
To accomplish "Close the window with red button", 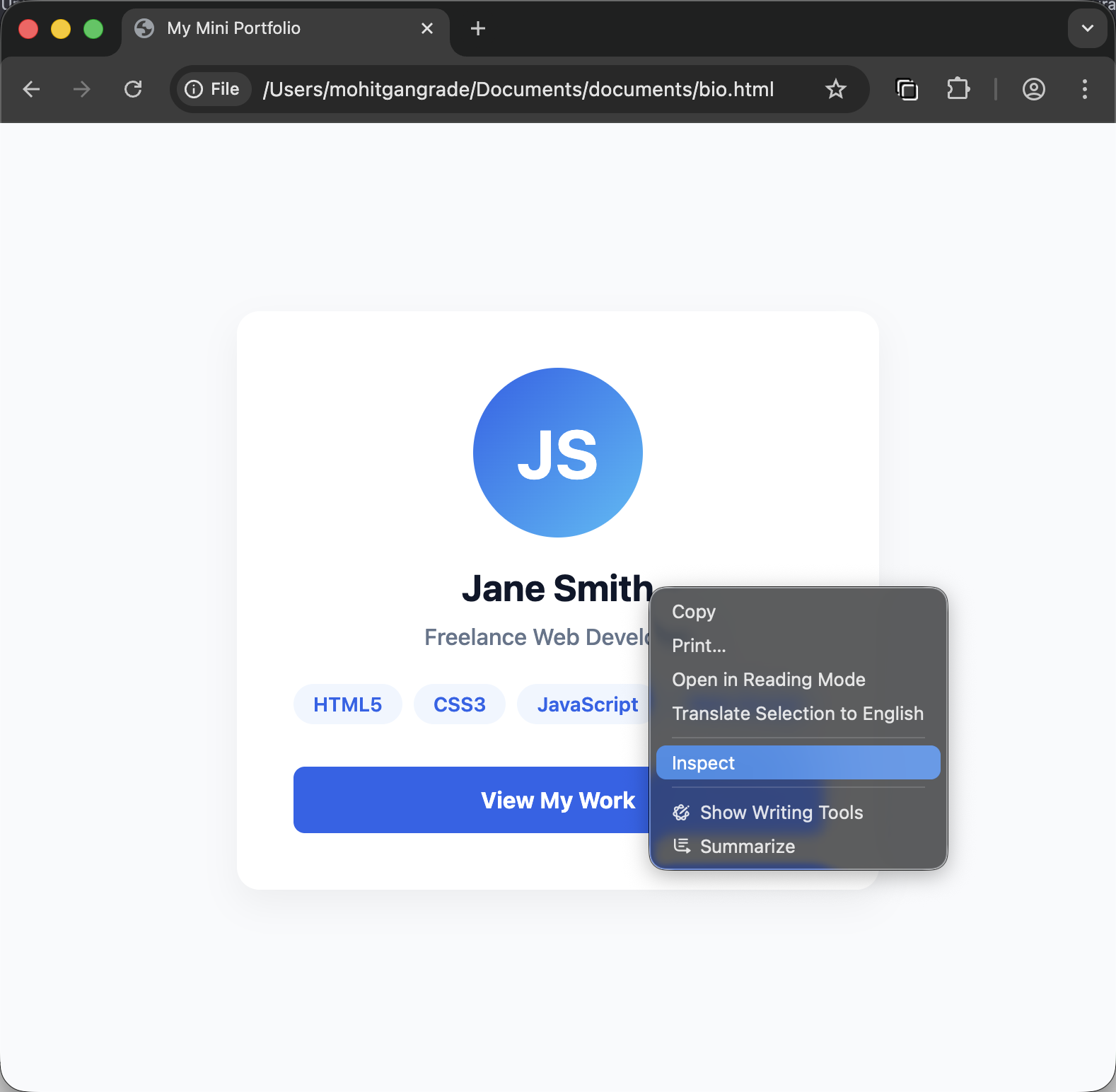I will click(x=28, y=29).
